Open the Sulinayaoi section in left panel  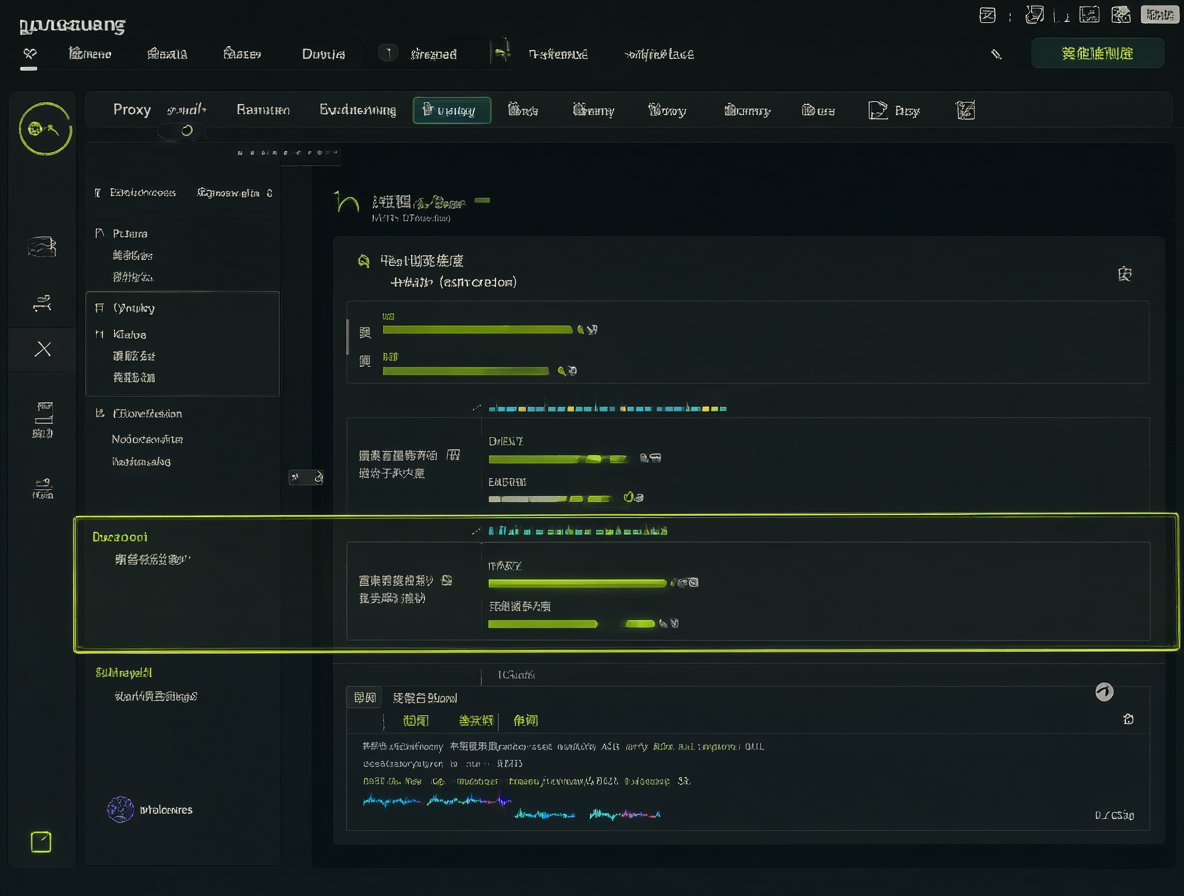(124, 672)
